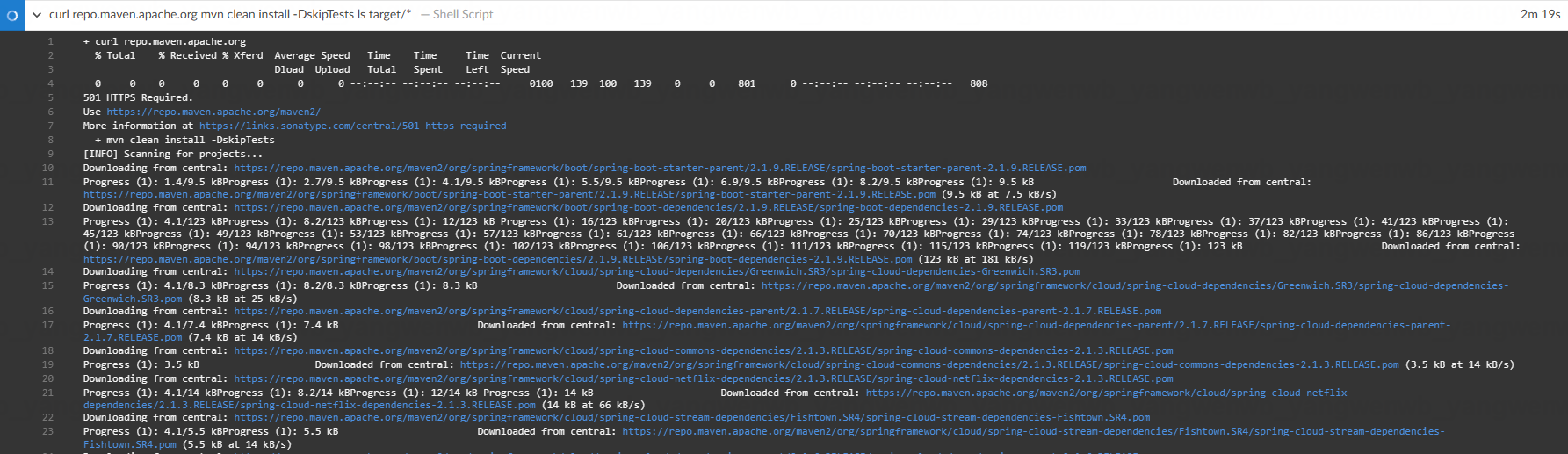The width and height of the screenshot is (1568, 454).
Task: Click log line number 1
Action: [x=51, y=41]
